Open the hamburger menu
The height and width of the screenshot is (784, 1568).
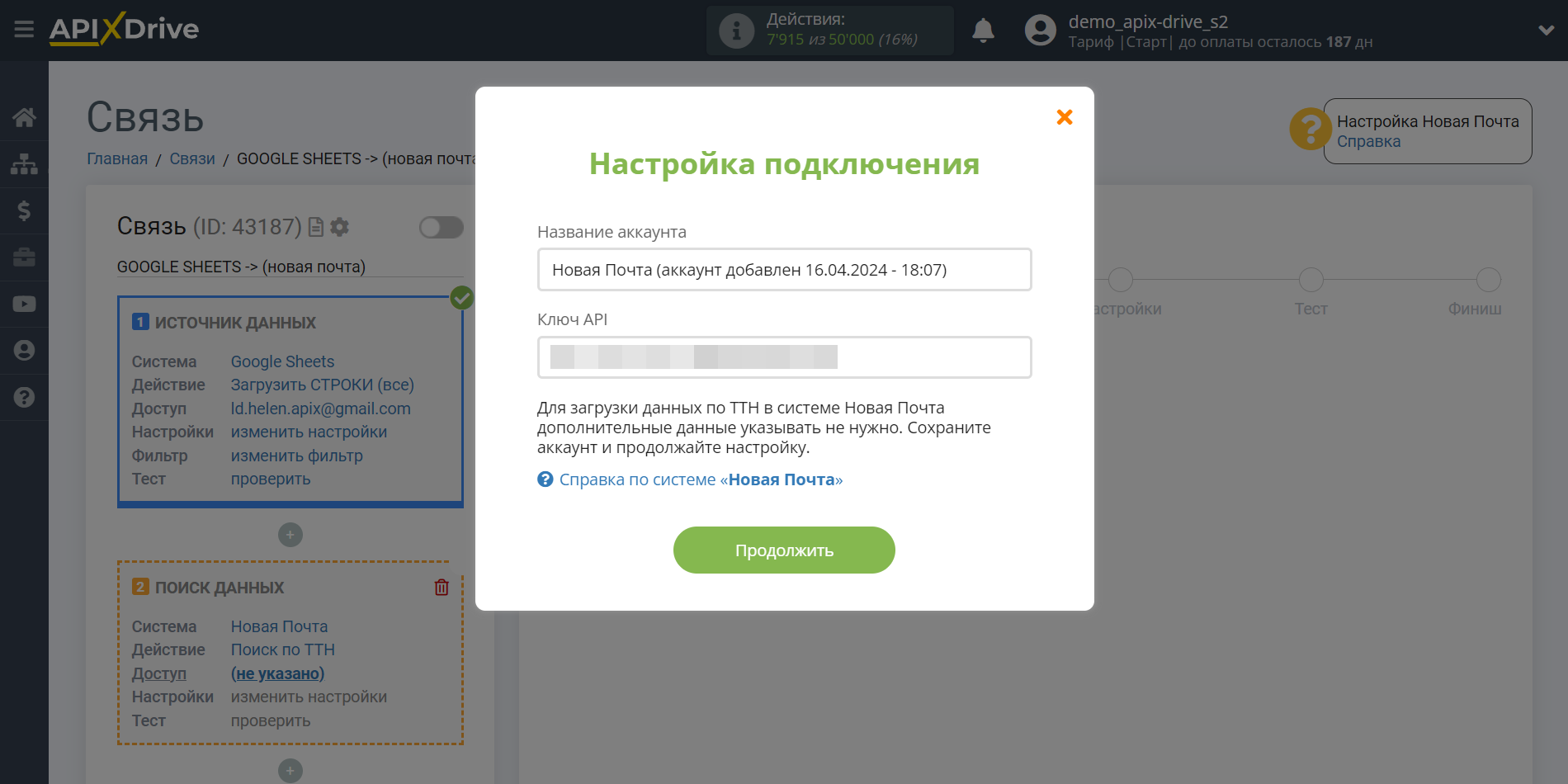click(x=24, y=30)
